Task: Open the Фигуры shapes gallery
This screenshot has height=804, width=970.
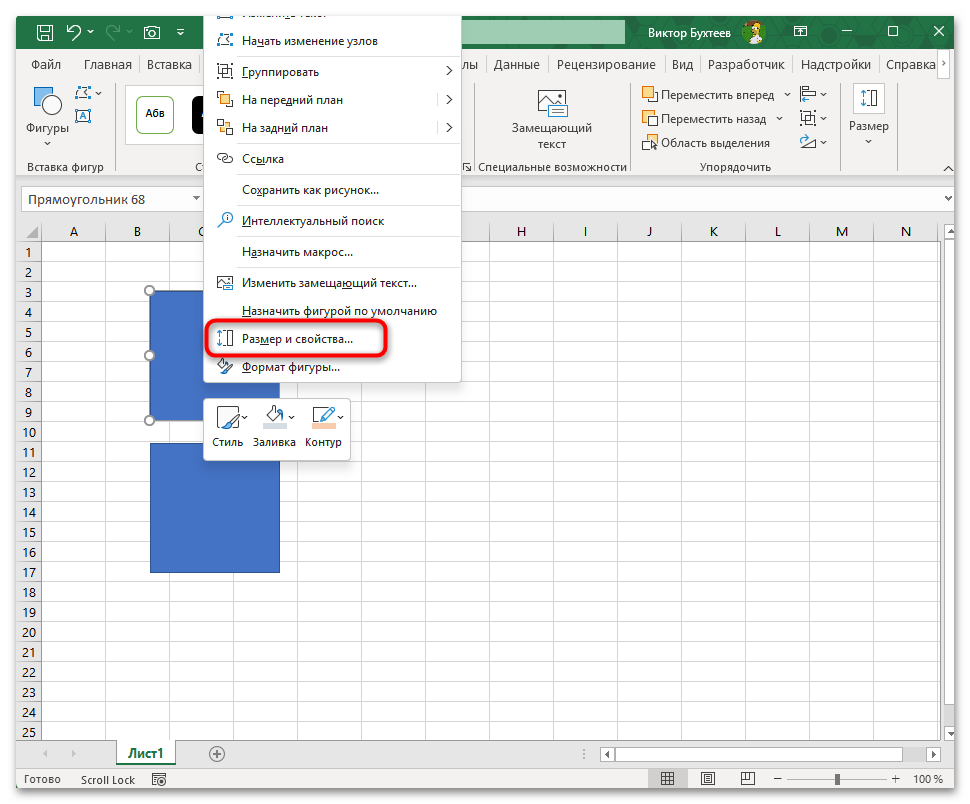Action: coord(47,117)
